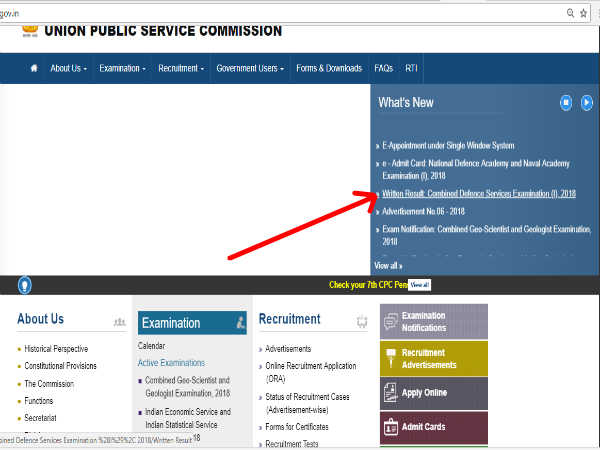Open Exam Notification Combined Geo-Scientist link
Image resolution: width=600 pixels, height=450 pixels.
tap(486, 235)
